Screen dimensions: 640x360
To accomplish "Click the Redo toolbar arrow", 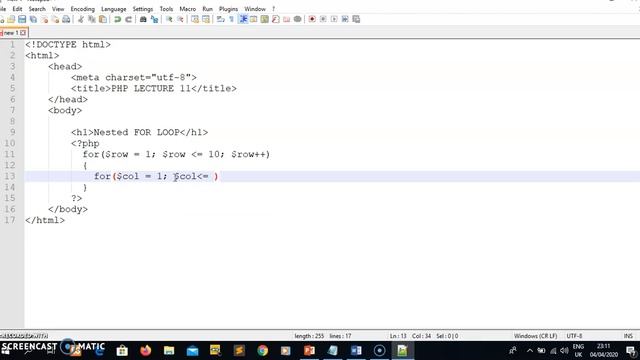I will pos(129,19).
